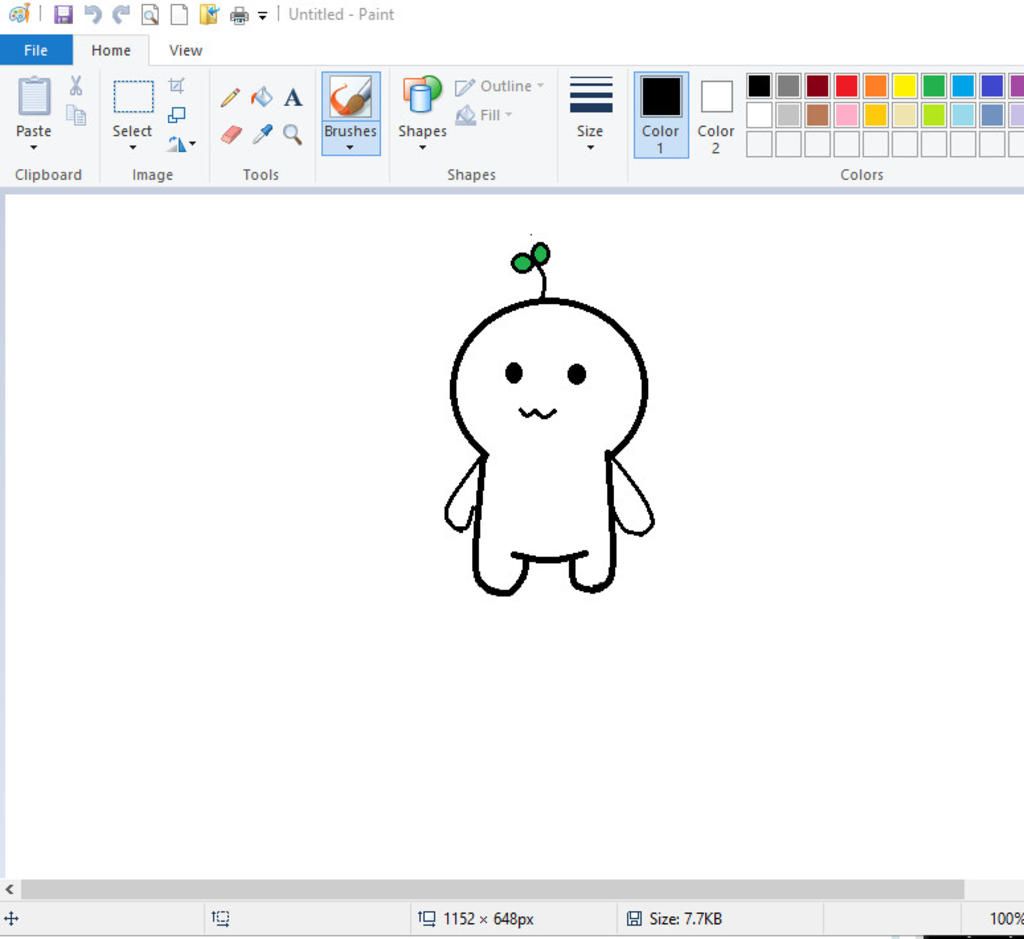Click the Paste clipboard button
This screenshot has height=939, width=1024.
click(33, 107)
